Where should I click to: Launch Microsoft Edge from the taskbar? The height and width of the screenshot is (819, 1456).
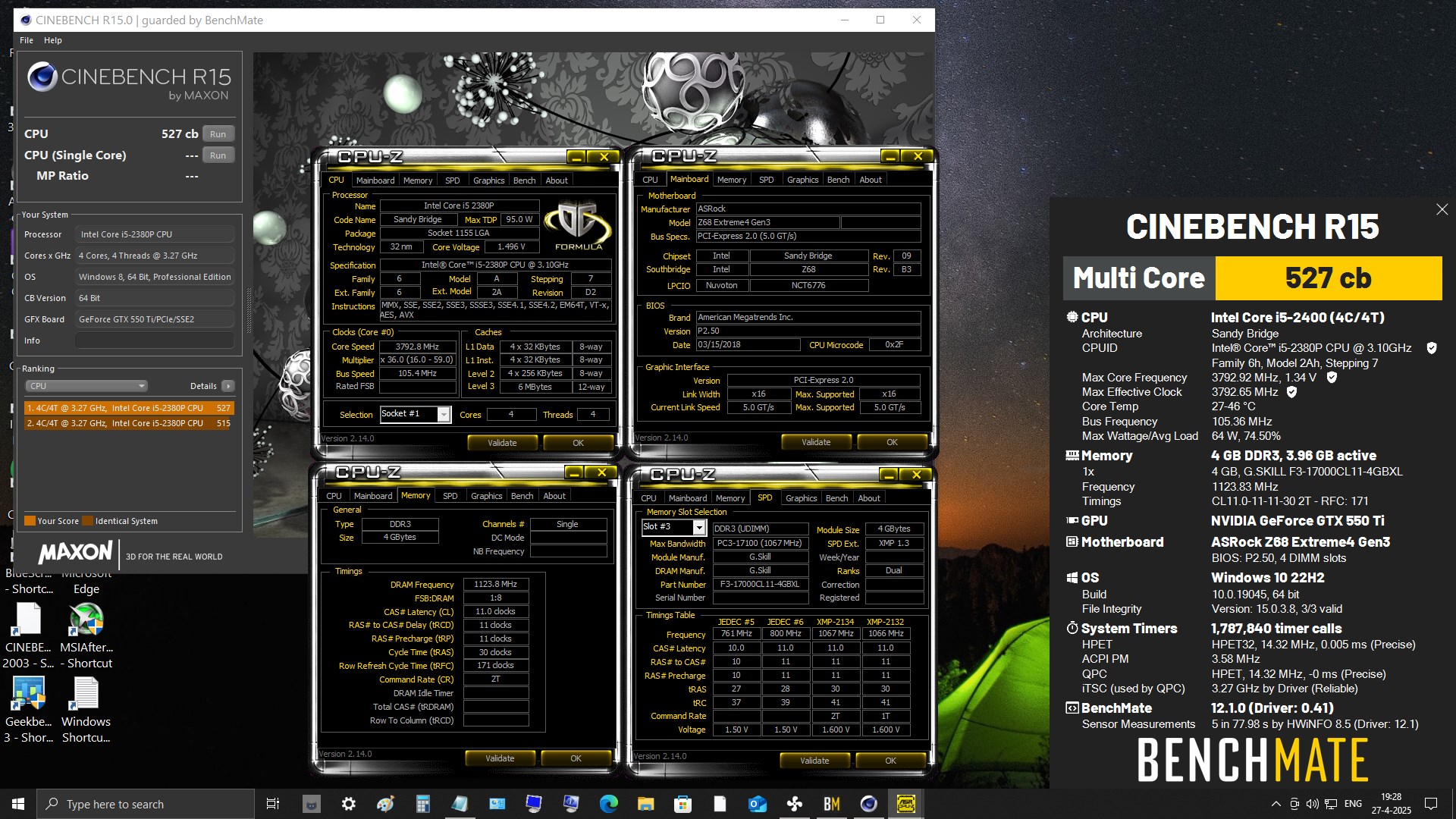pyautogui.click(x=608, y=804)
